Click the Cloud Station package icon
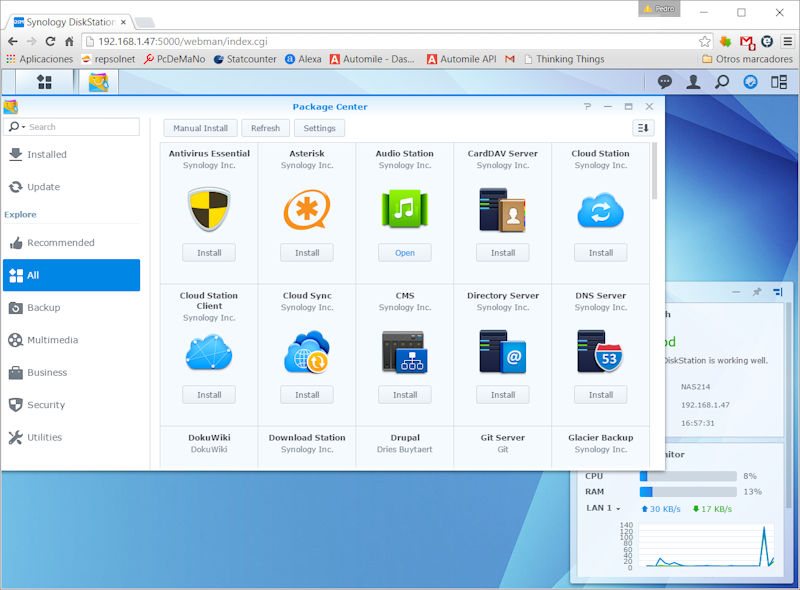The image size is (800, 590). [601, 210]
